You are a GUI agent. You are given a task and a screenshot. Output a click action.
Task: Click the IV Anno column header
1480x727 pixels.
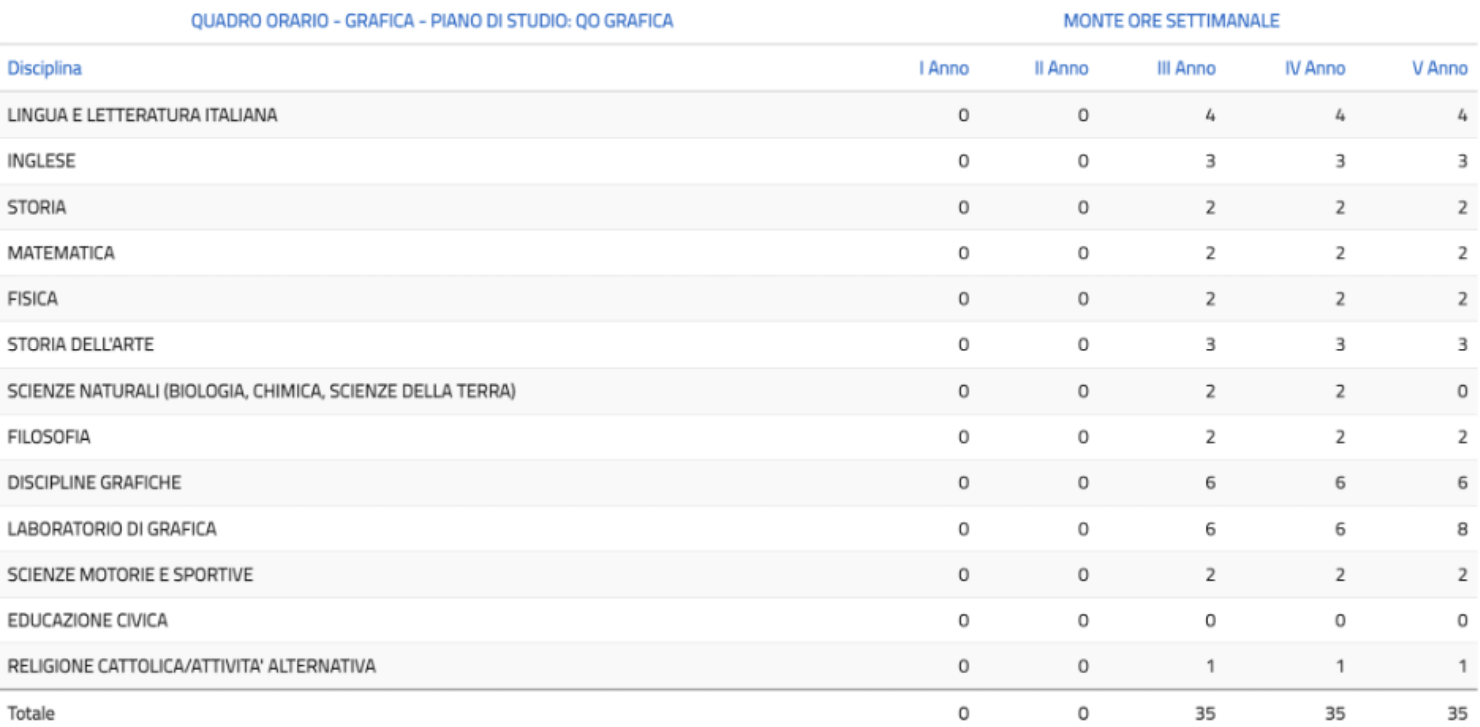pyautogui.click(x=1315, y=69)
